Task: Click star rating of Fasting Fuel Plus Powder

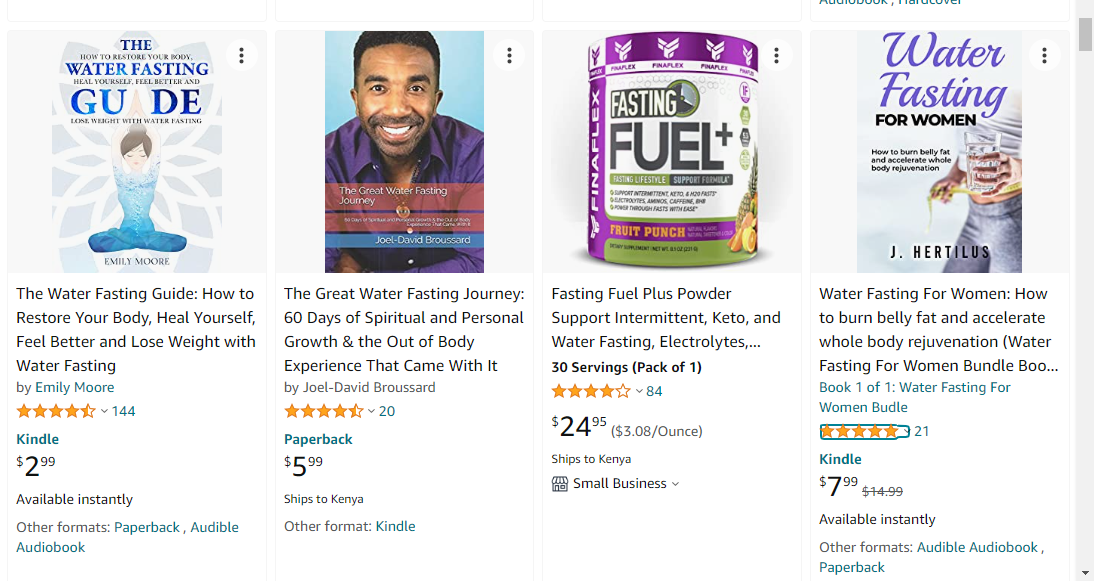Action: tap(591, 391)
